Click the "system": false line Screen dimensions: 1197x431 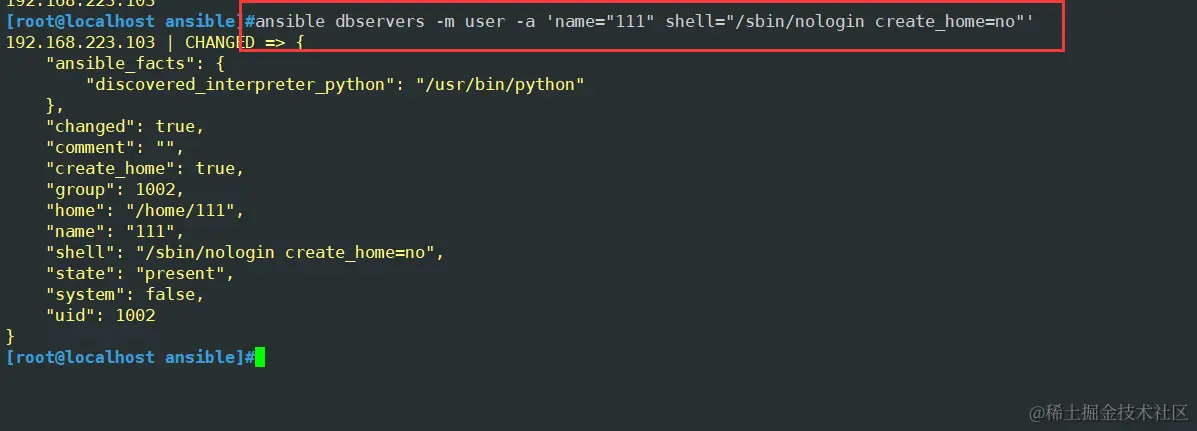pyautogui.click(x=125, y=295)
